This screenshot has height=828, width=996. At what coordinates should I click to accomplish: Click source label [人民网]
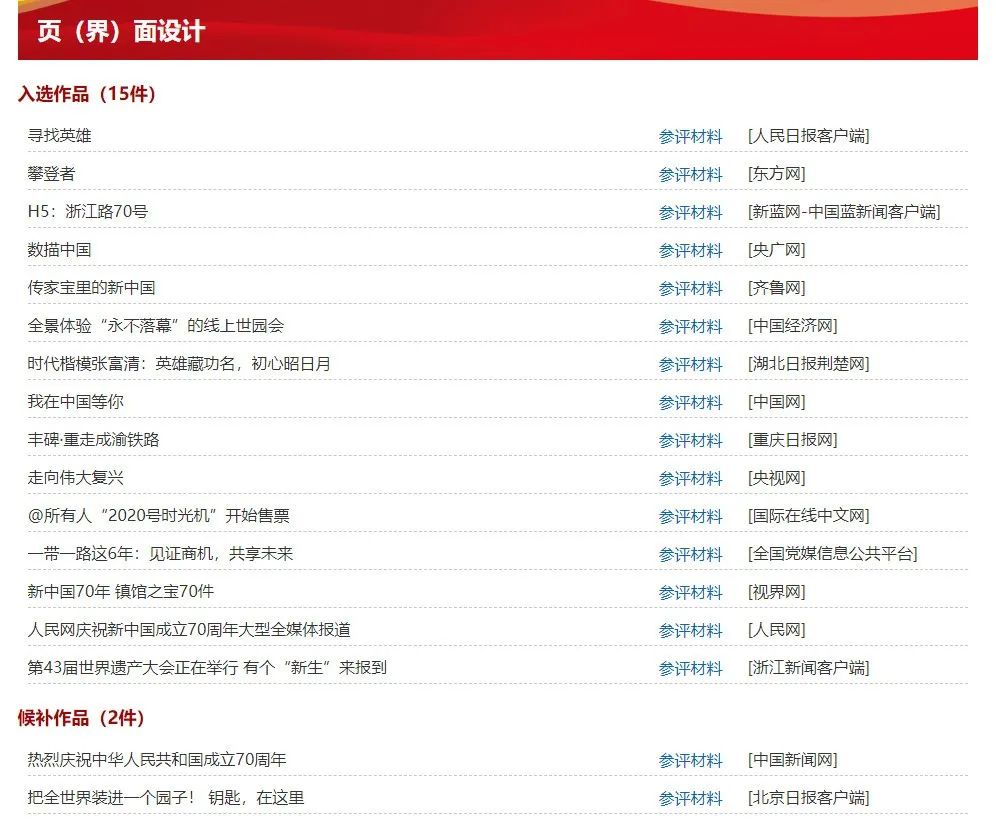click(777, 631)
